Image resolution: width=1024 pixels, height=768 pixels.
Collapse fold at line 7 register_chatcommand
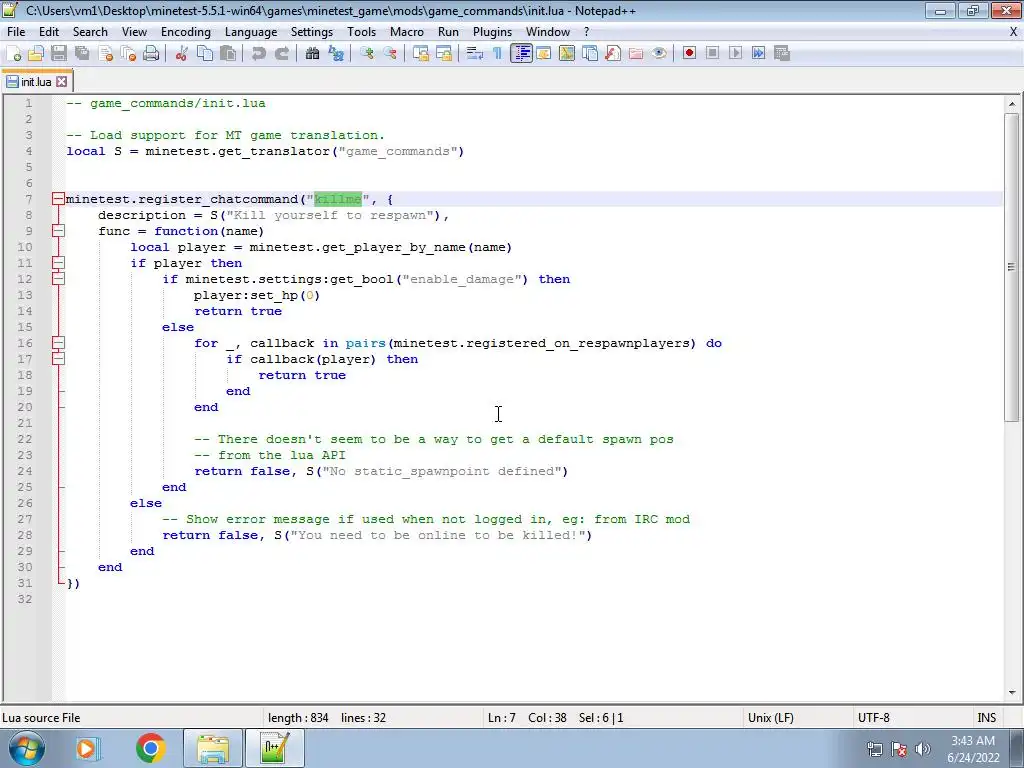tap(58, 199)
